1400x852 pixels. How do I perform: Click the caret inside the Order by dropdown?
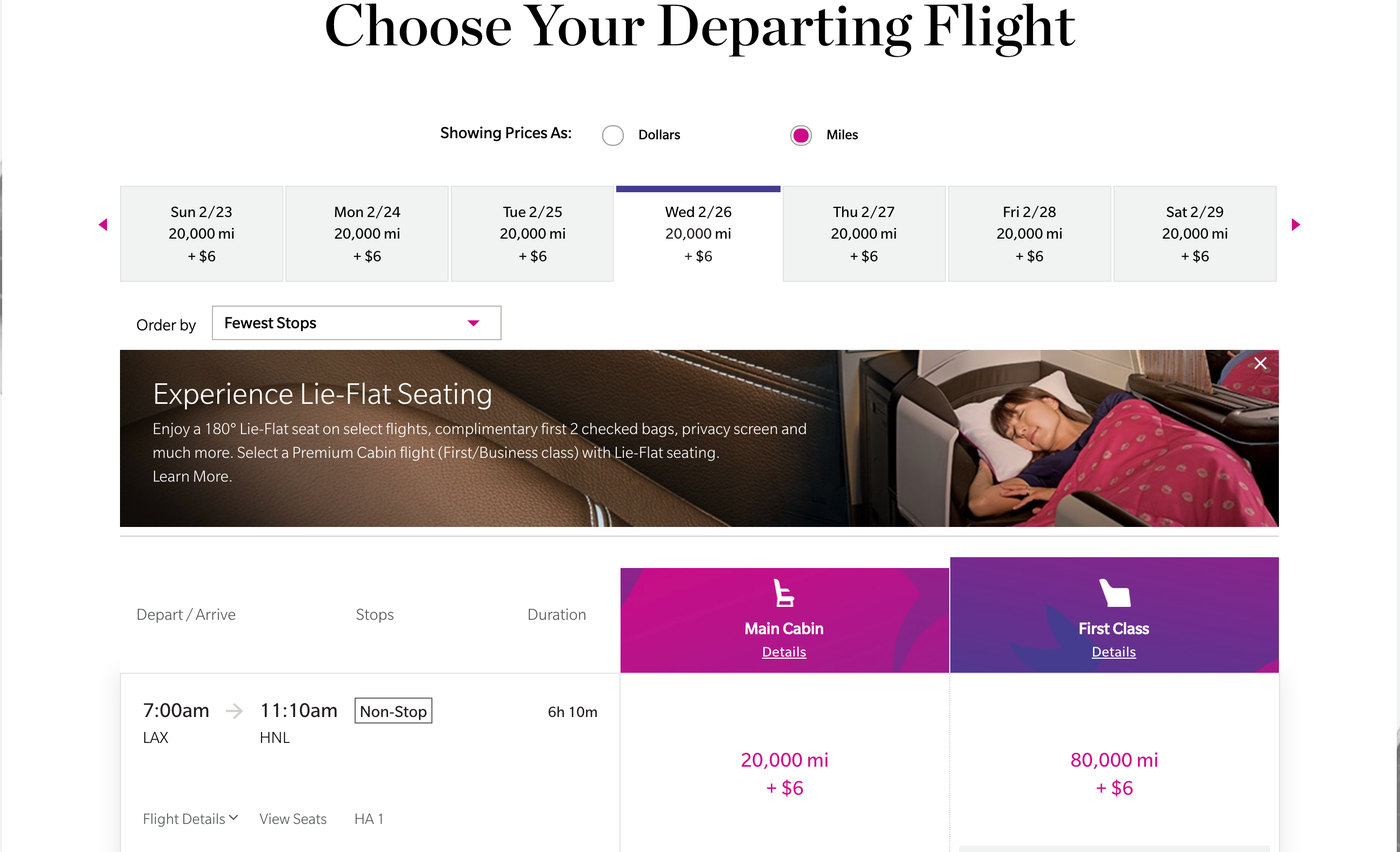pyautogui.click(x=472, y=323)
